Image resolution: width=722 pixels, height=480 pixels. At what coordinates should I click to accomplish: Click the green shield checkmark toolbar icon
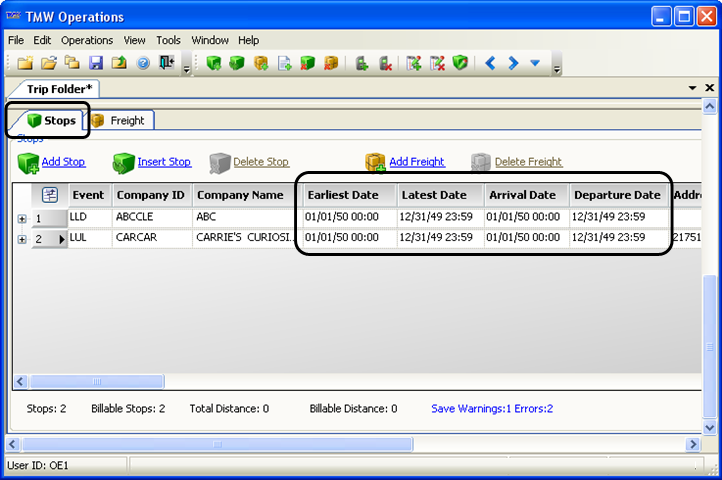click(460, 64)
